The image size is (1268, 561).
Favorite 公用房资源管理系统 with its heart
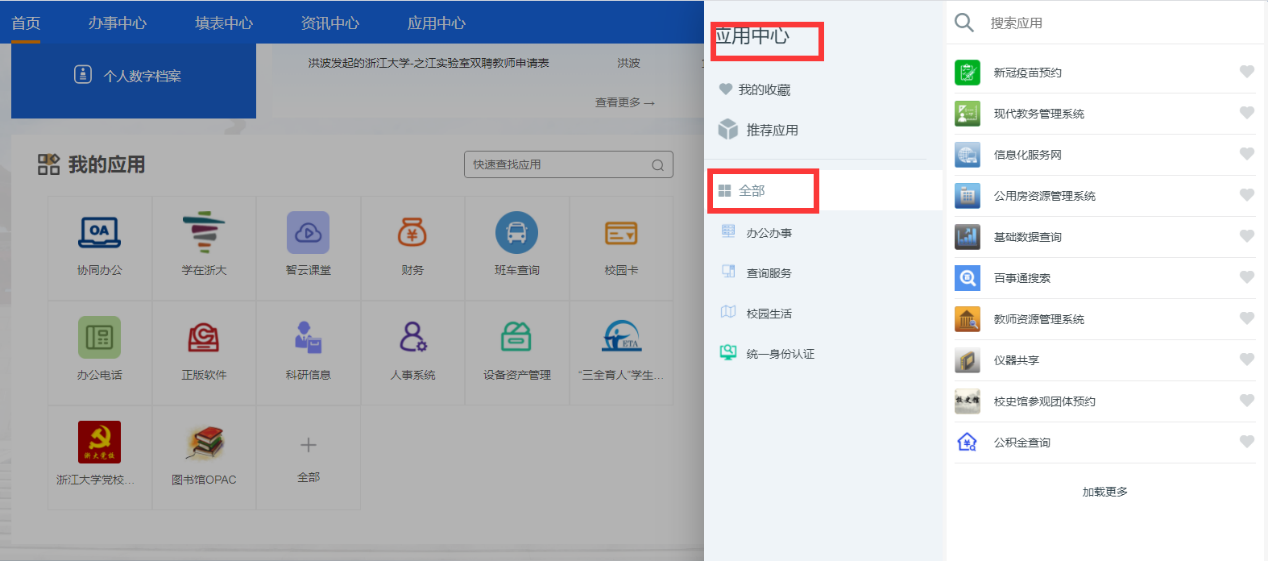pos(1246,194)
